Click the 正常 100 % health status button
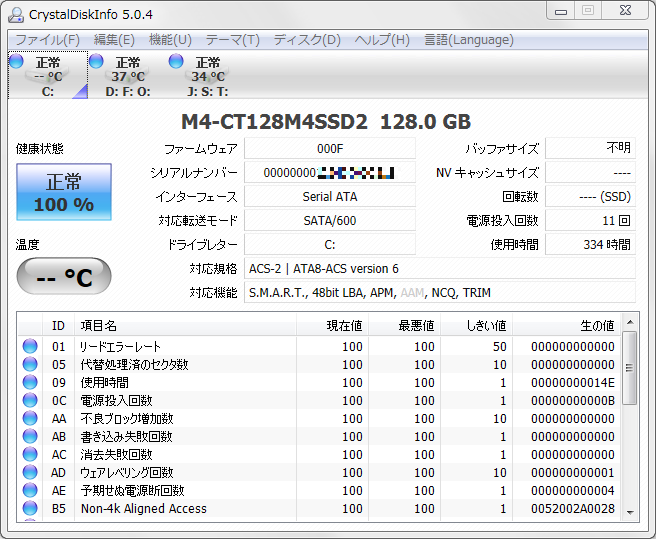 [x=64, y=192]
